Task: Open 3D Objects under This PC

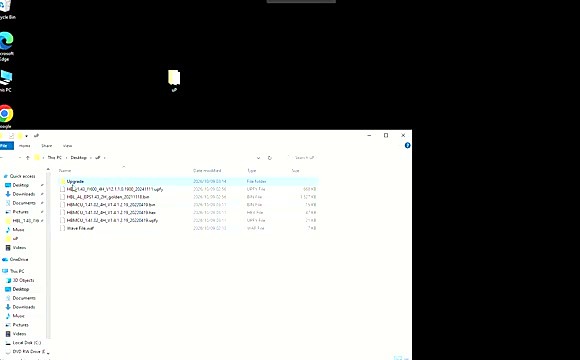Action: 23,280
